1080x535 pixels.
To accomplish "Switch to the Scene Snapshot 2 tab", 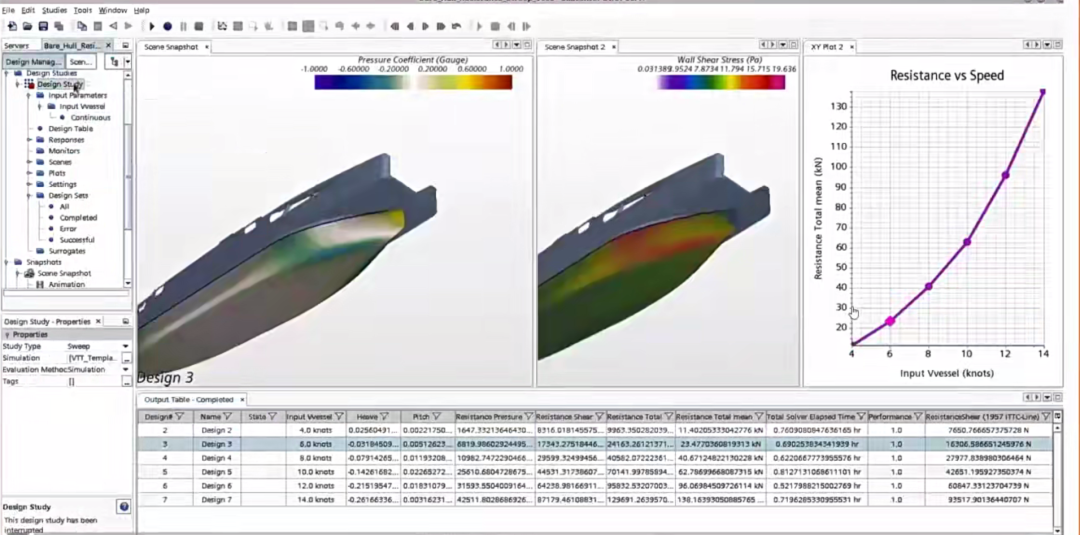I will click(x=574, y=47).
